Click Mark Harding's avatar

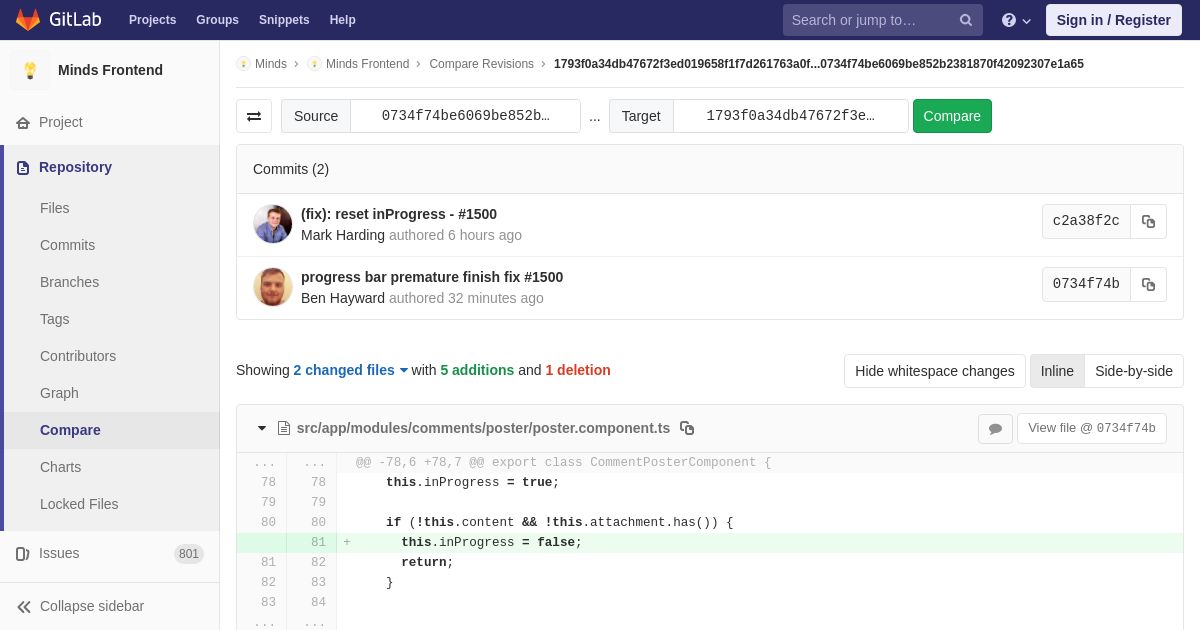(x=273, y=224)
